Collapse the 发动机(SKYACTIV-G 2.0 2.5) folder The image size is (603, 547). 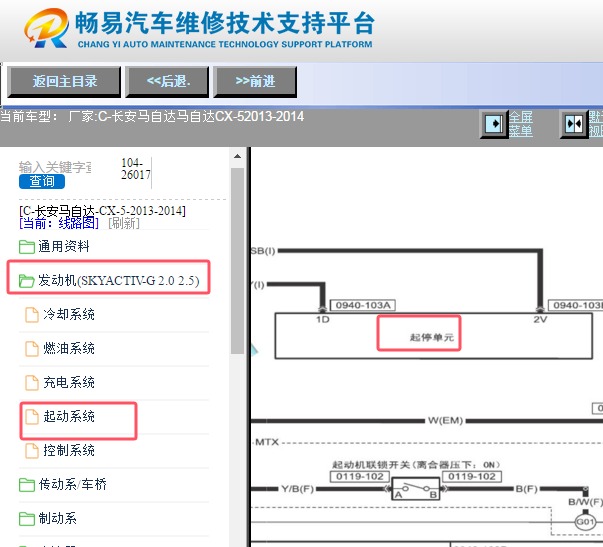tap(118, 280)
